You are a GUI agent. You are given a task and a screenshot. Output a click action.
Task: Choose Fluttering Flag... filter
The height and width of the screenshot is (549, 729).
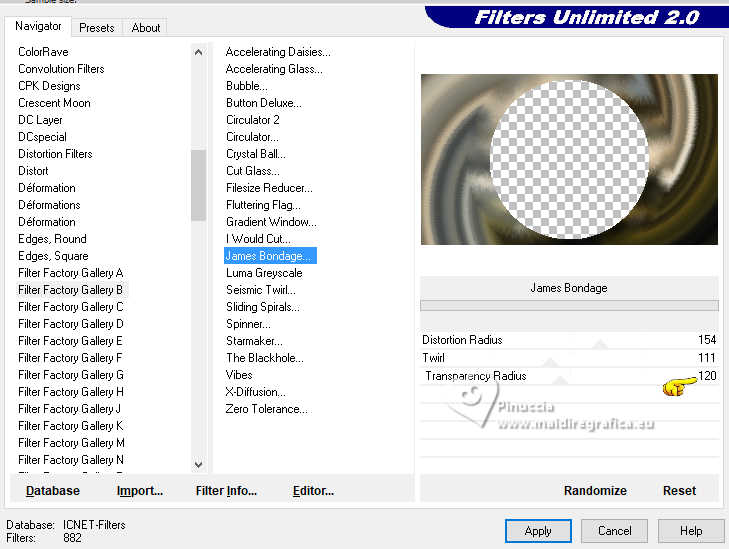(x=263, y=205)
